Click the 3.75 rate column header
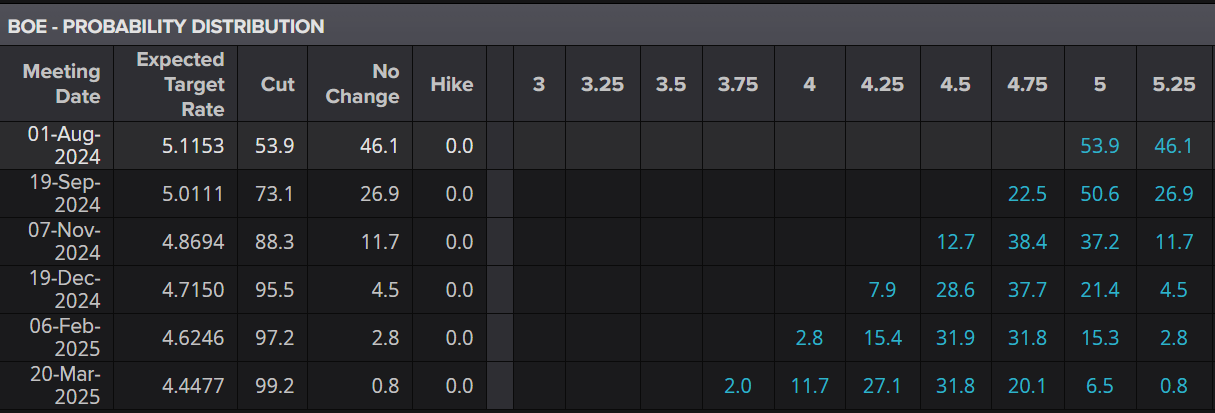 [x=738, y=84]
